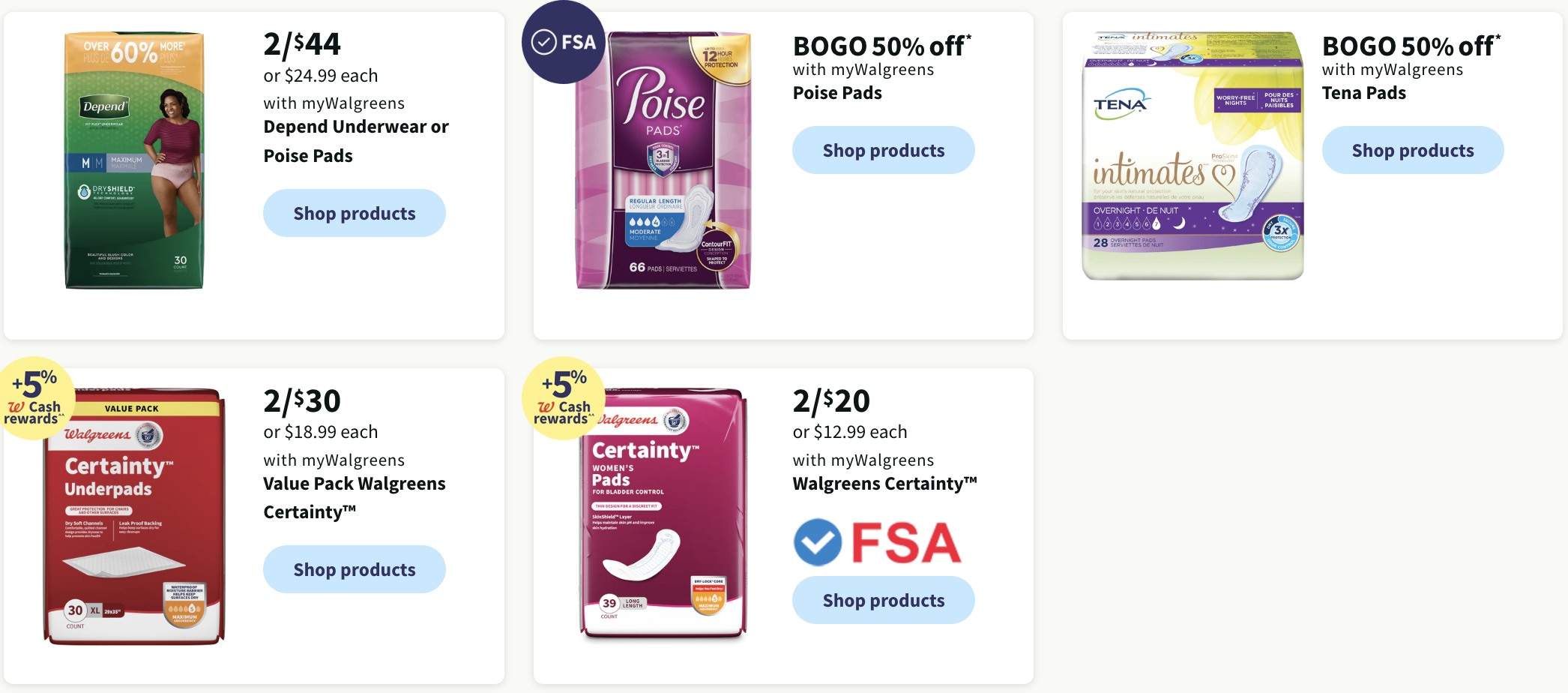Shop products for Value Pack Walgreens Certainty
The image size is (1568, 693).
click(355, 569)
